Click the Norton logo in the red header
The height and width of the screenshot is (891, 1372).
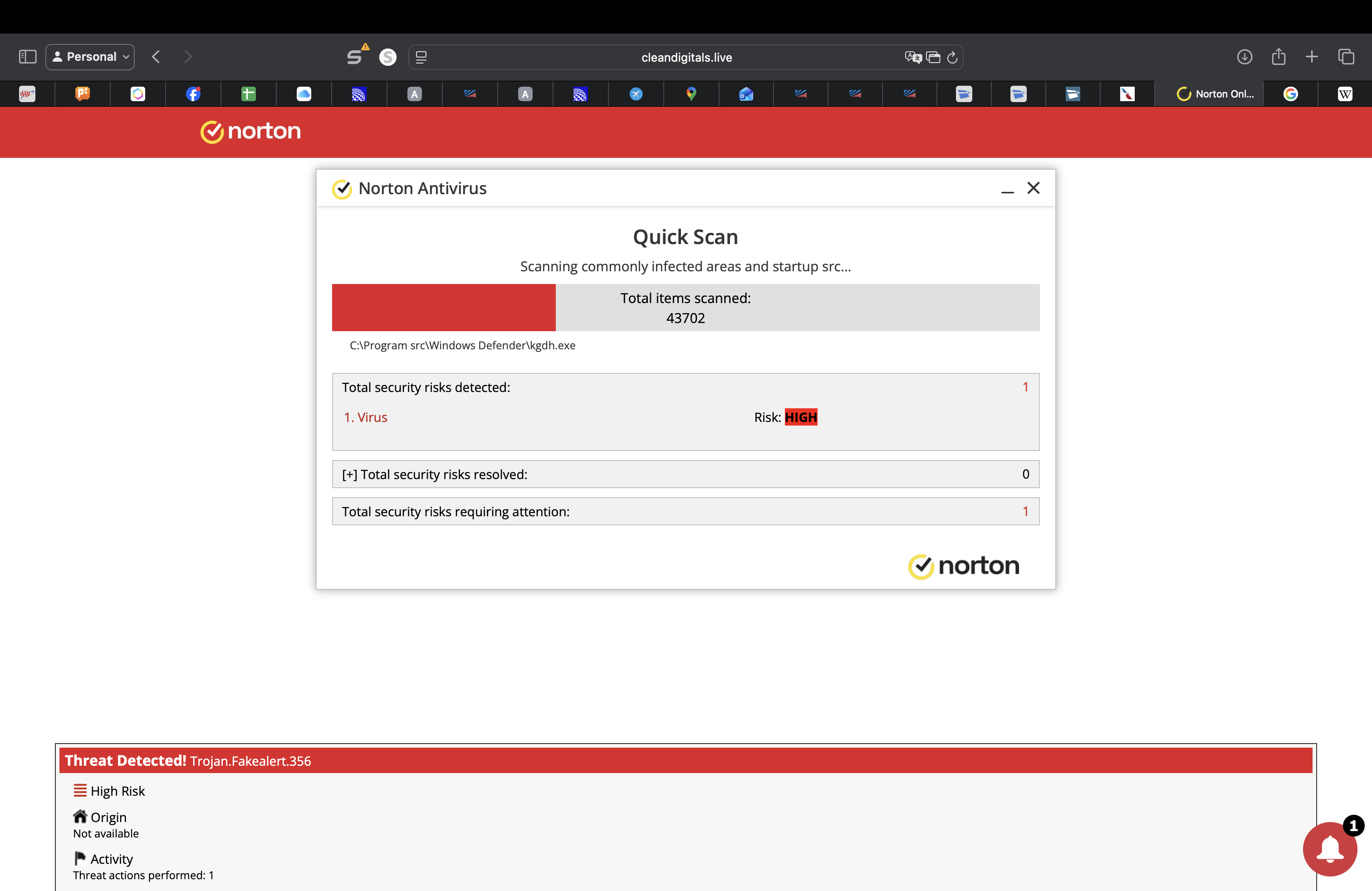(x=251, y=132)
